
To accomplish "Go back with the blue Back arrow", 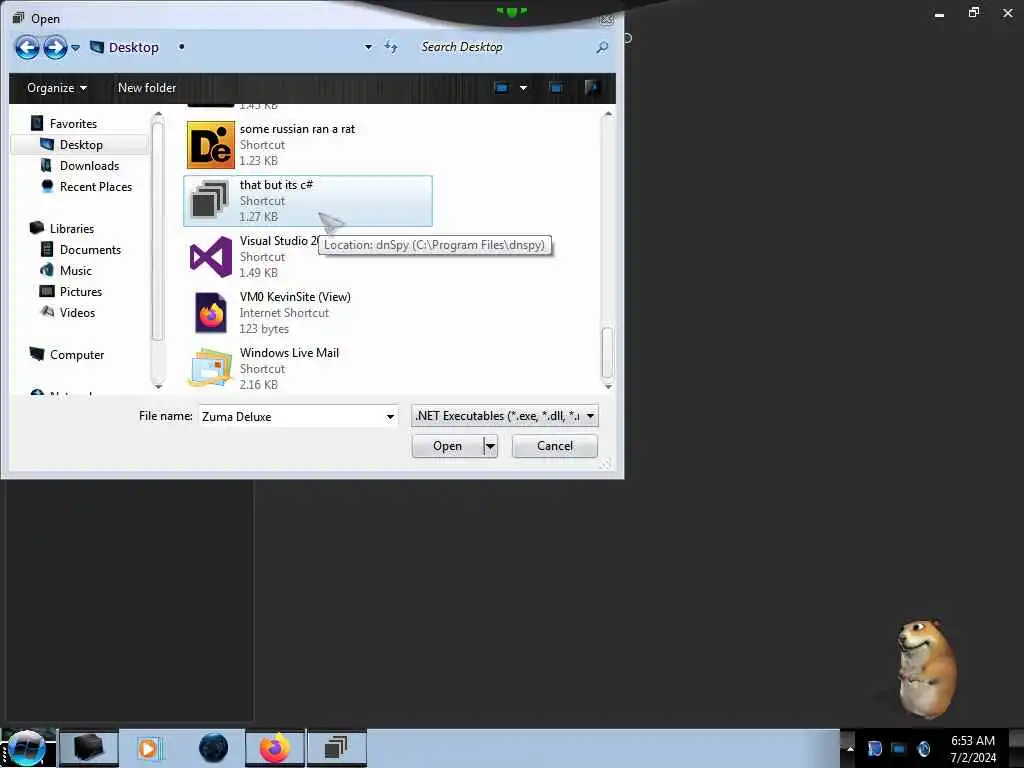I will (27, 47).
